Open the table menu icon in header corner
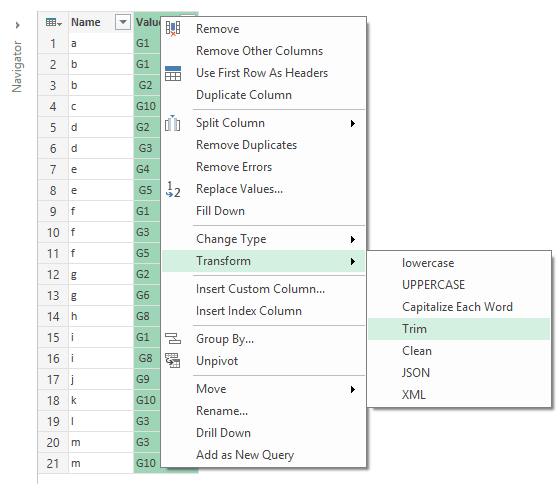The height and width of the screenshot is (484, 560). click(x=54, y=23)
